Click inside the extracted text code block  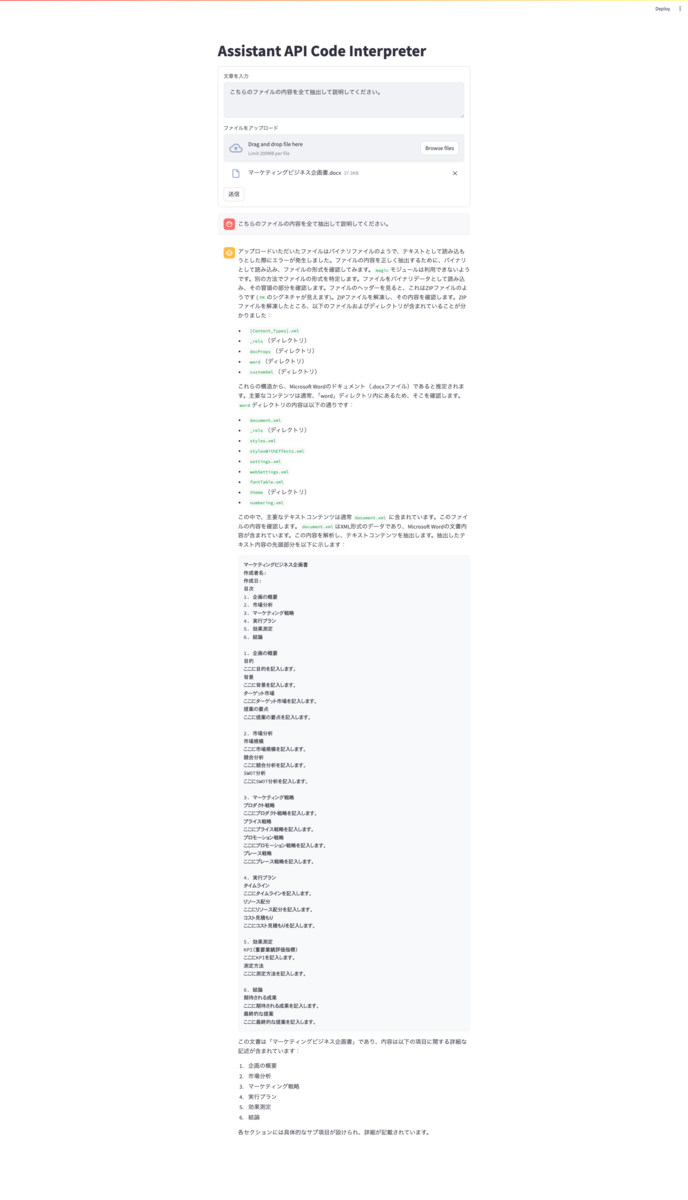click(354, 793)
